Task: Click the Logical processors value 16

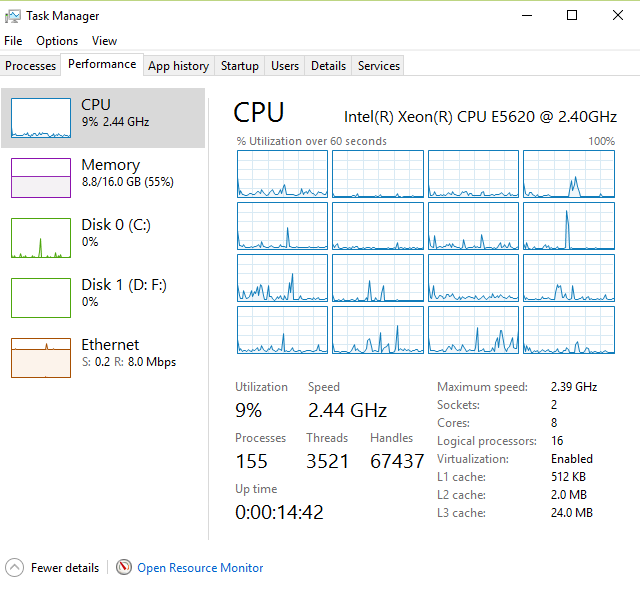Action: tap(557, 440)
